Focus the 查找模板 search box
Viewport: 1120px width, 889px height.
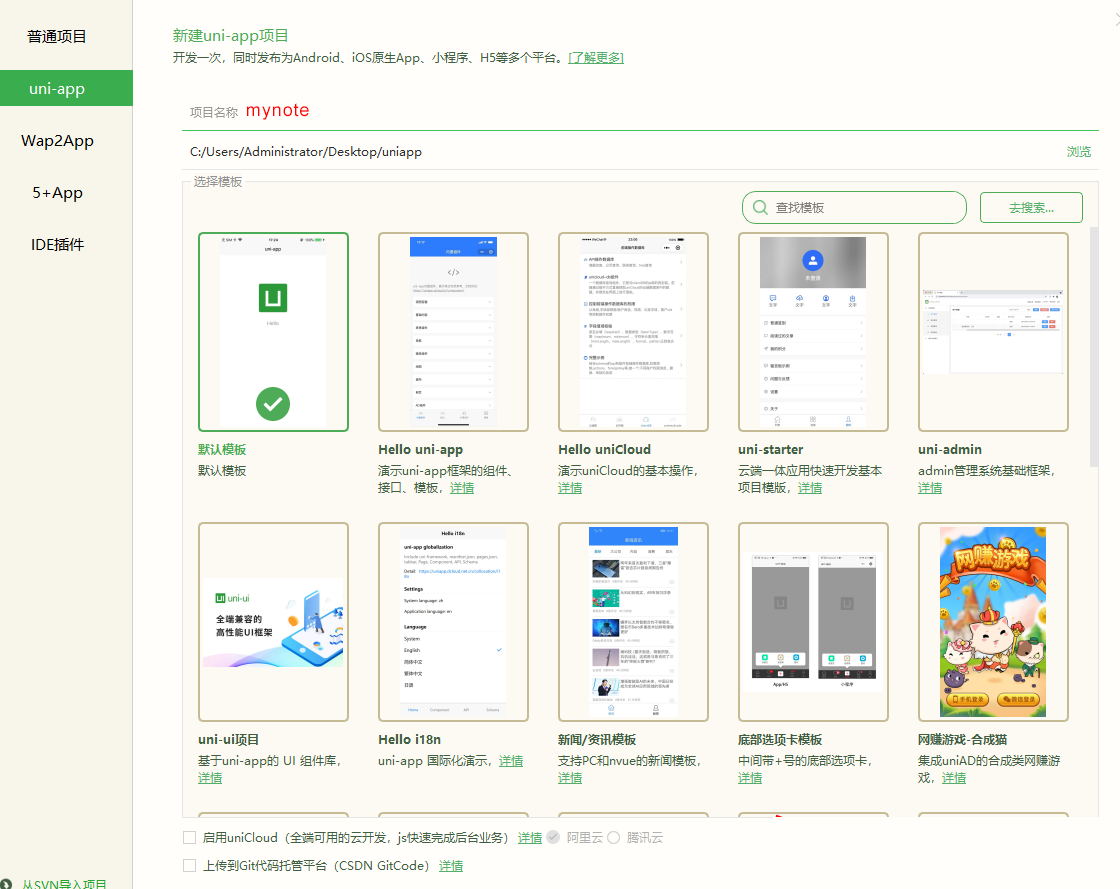coord(854,208)
